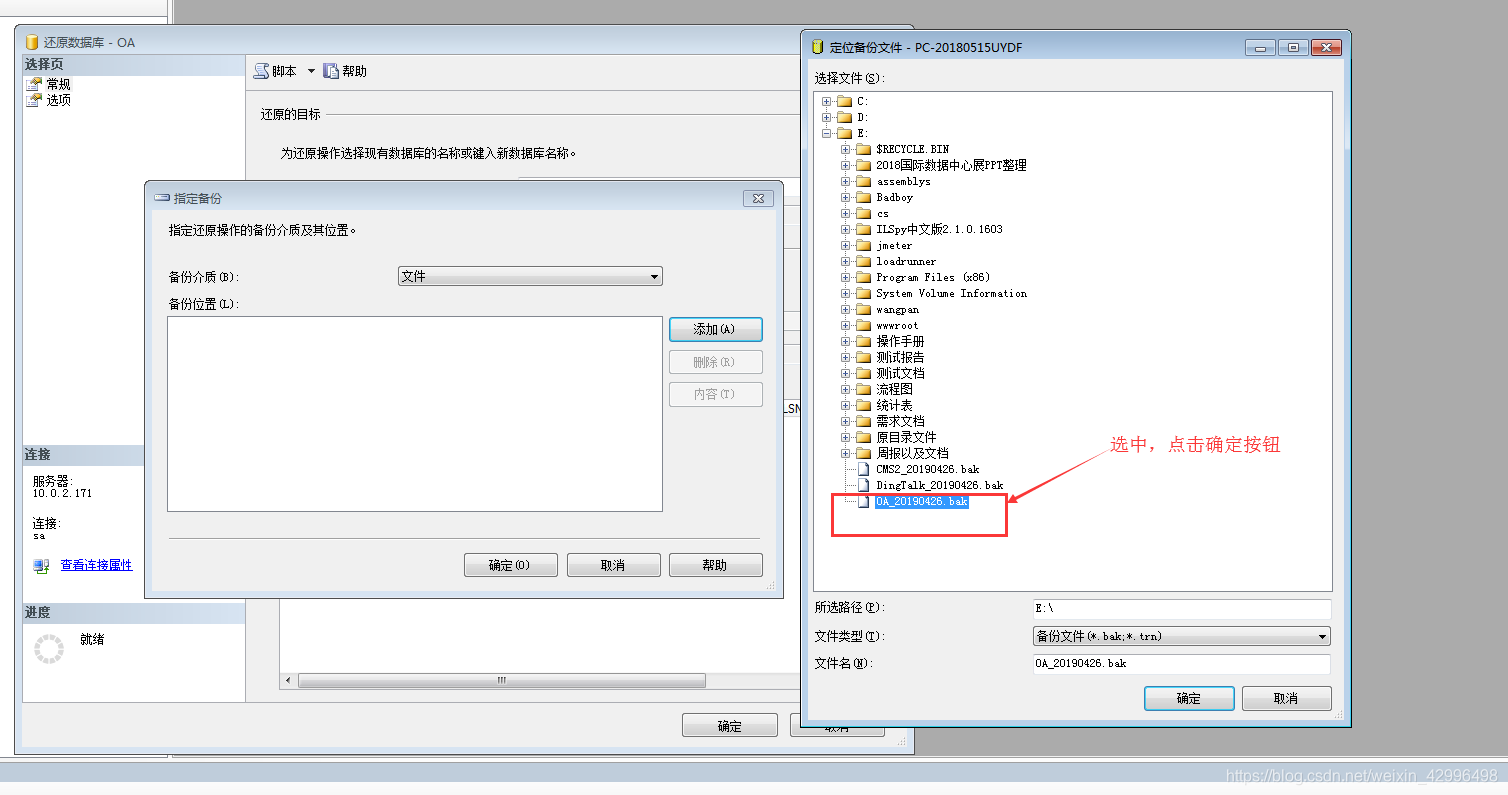Close the 指定备份 dialog

pos(759,199)
